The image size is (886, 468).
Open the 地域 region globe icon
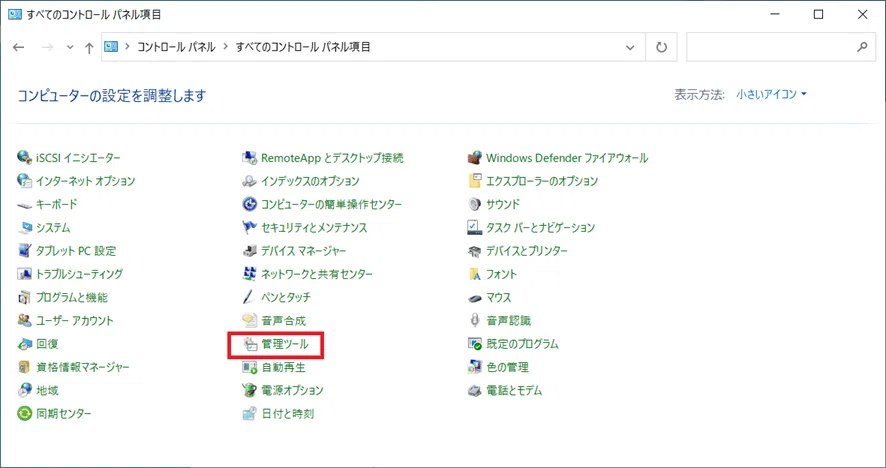pyautogui.click(x=24, y=391)
